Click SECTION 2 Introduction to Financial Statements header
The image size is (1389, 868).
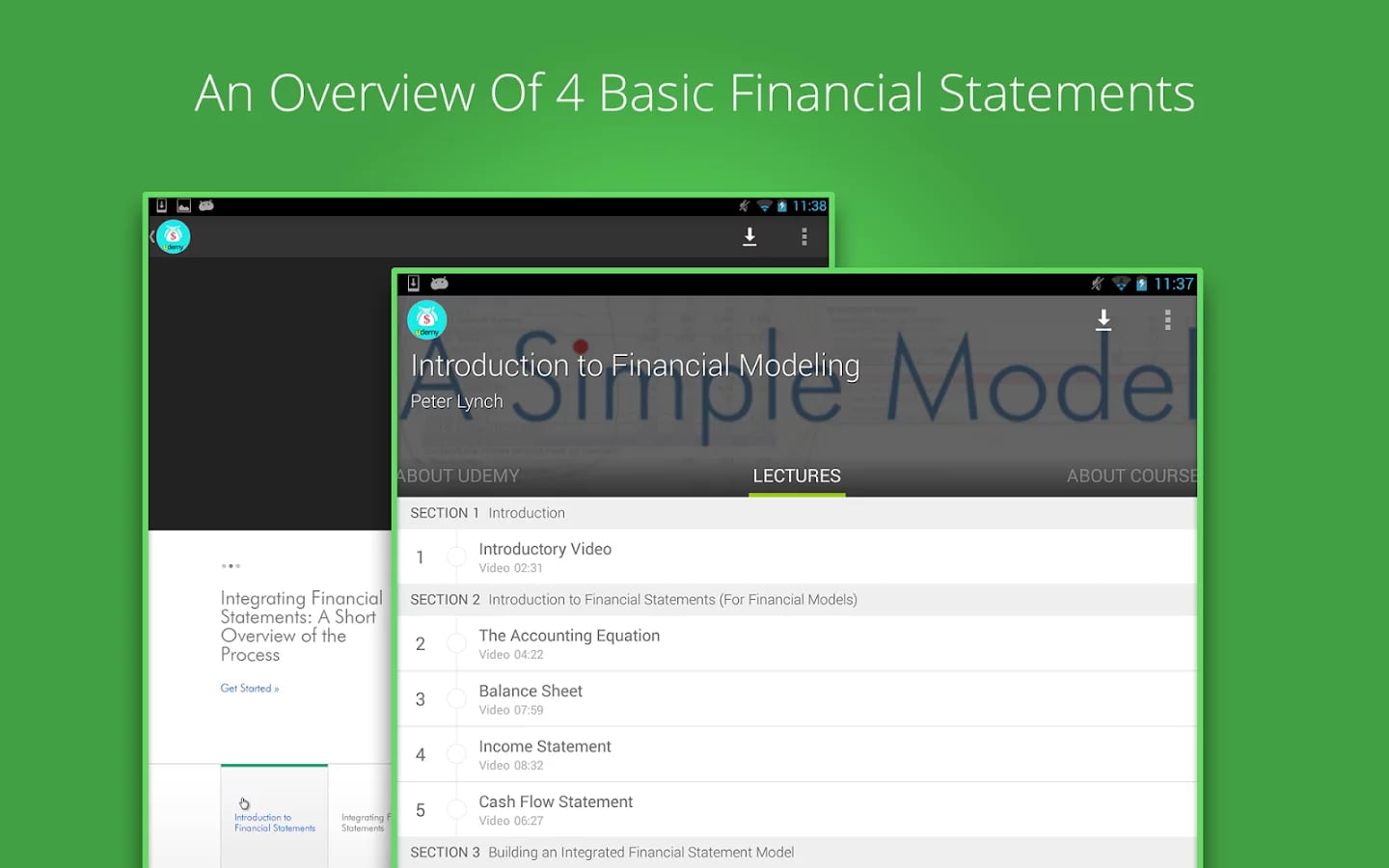click(x=797, y=600)
